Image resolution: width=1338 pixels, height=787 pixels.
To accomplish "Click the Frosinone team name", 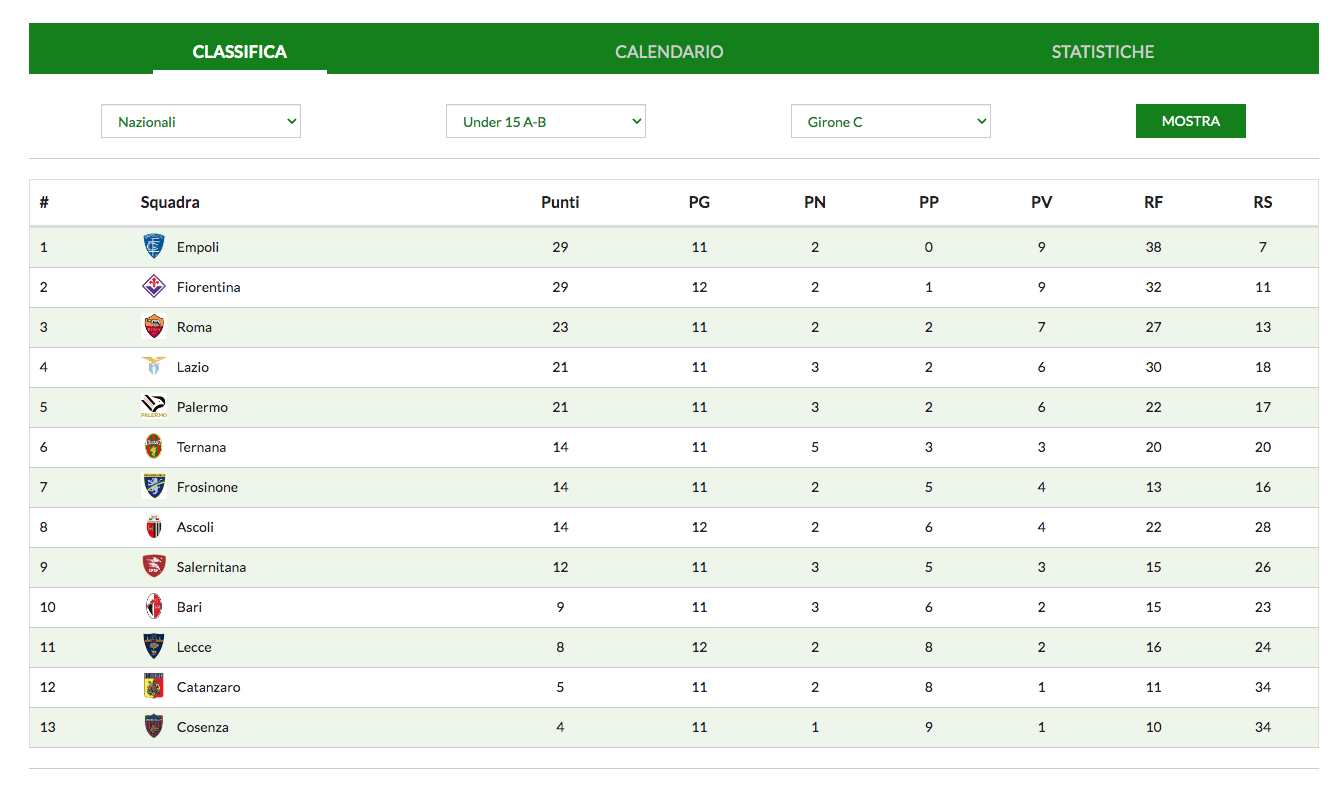I will click(x=207, y=487).
